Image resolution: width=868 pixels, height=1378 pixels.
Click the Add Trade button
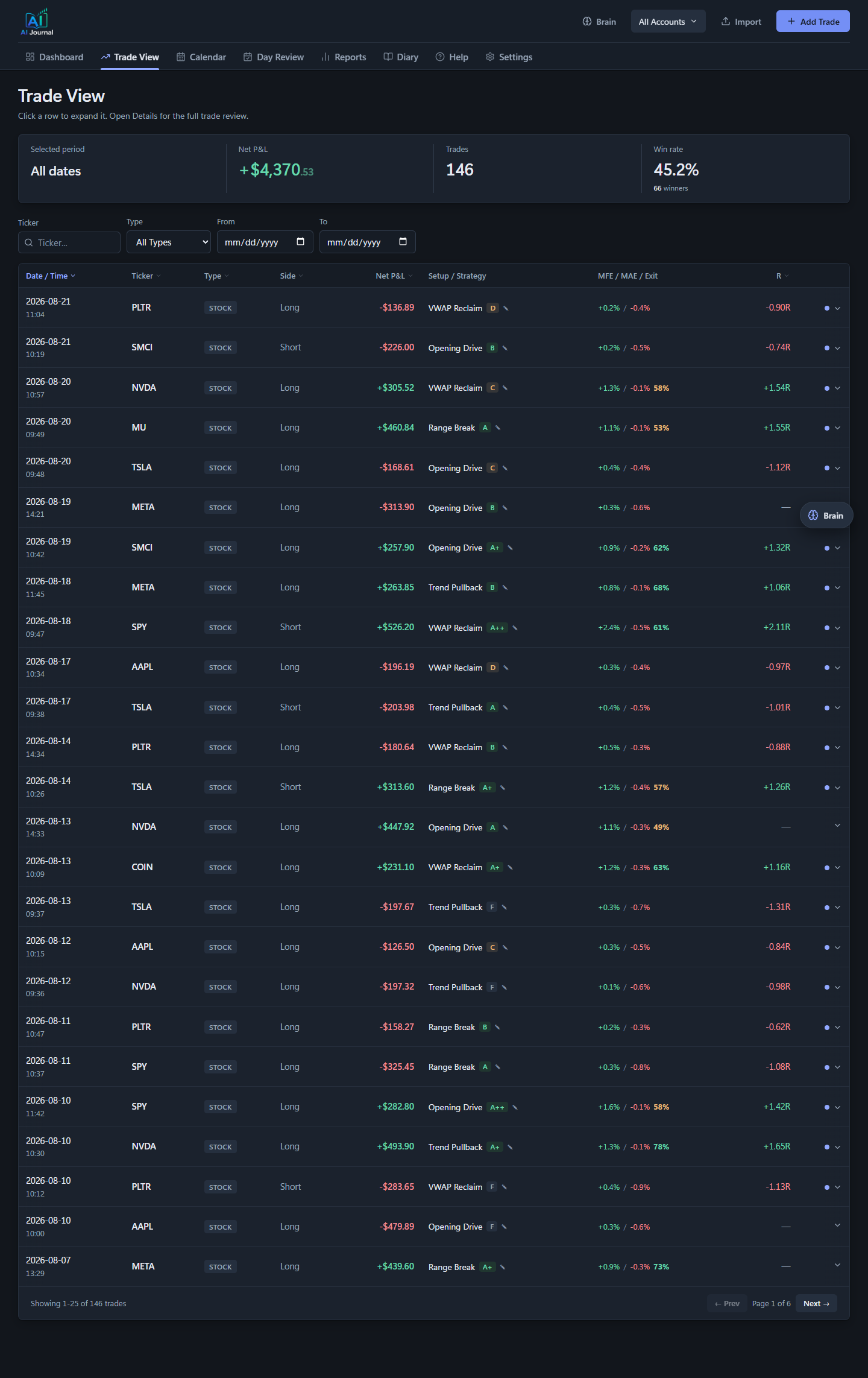[x=813, y=21]
